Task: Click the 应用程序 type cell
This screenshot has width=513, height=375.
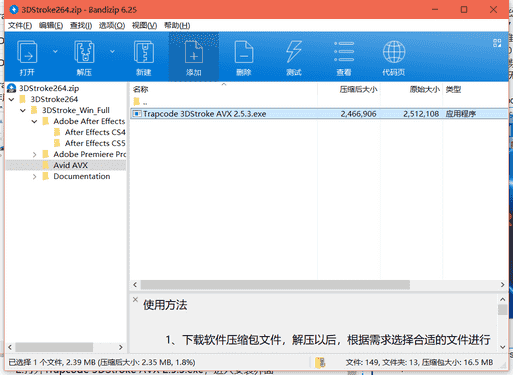Action: pos(461,114)
